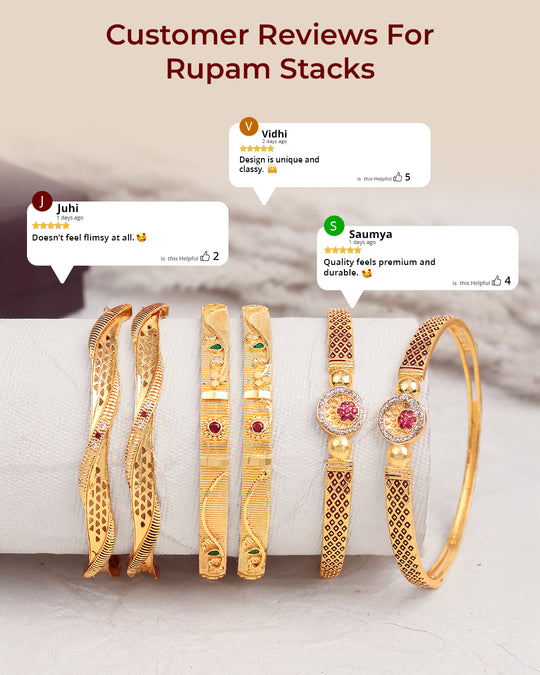Viewport: 540px width, 675px height.
Task: Click the five-star rating on Saumya's review
Action: pos(342,250)
